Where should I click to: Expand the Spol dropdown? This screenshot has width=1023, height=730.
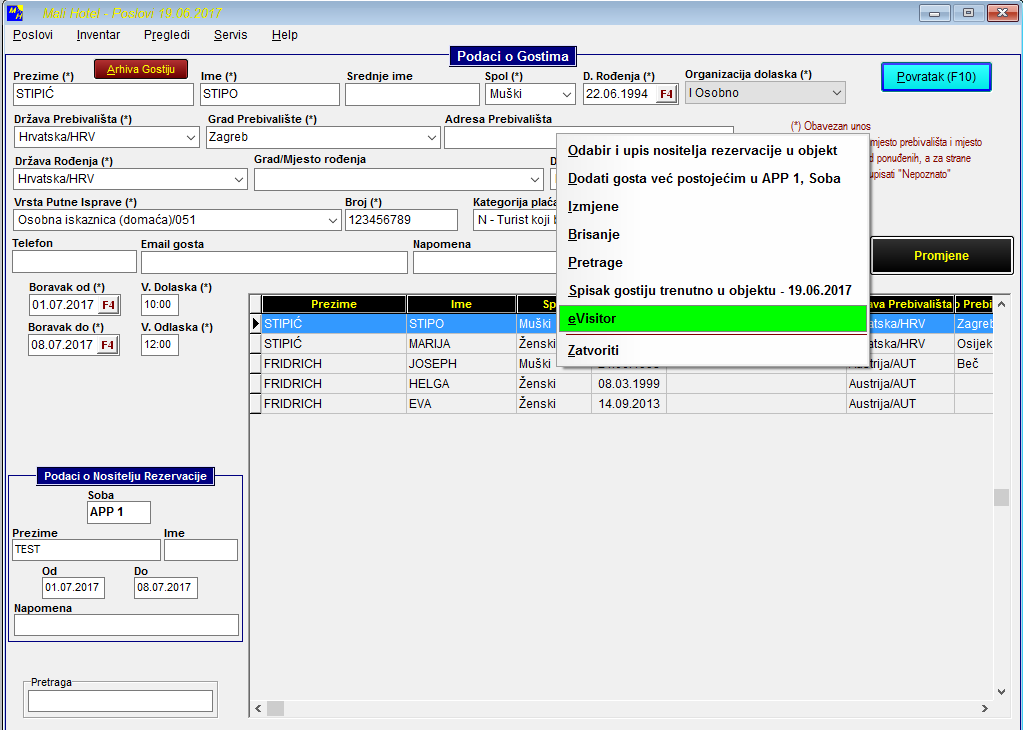click(566, 95)
